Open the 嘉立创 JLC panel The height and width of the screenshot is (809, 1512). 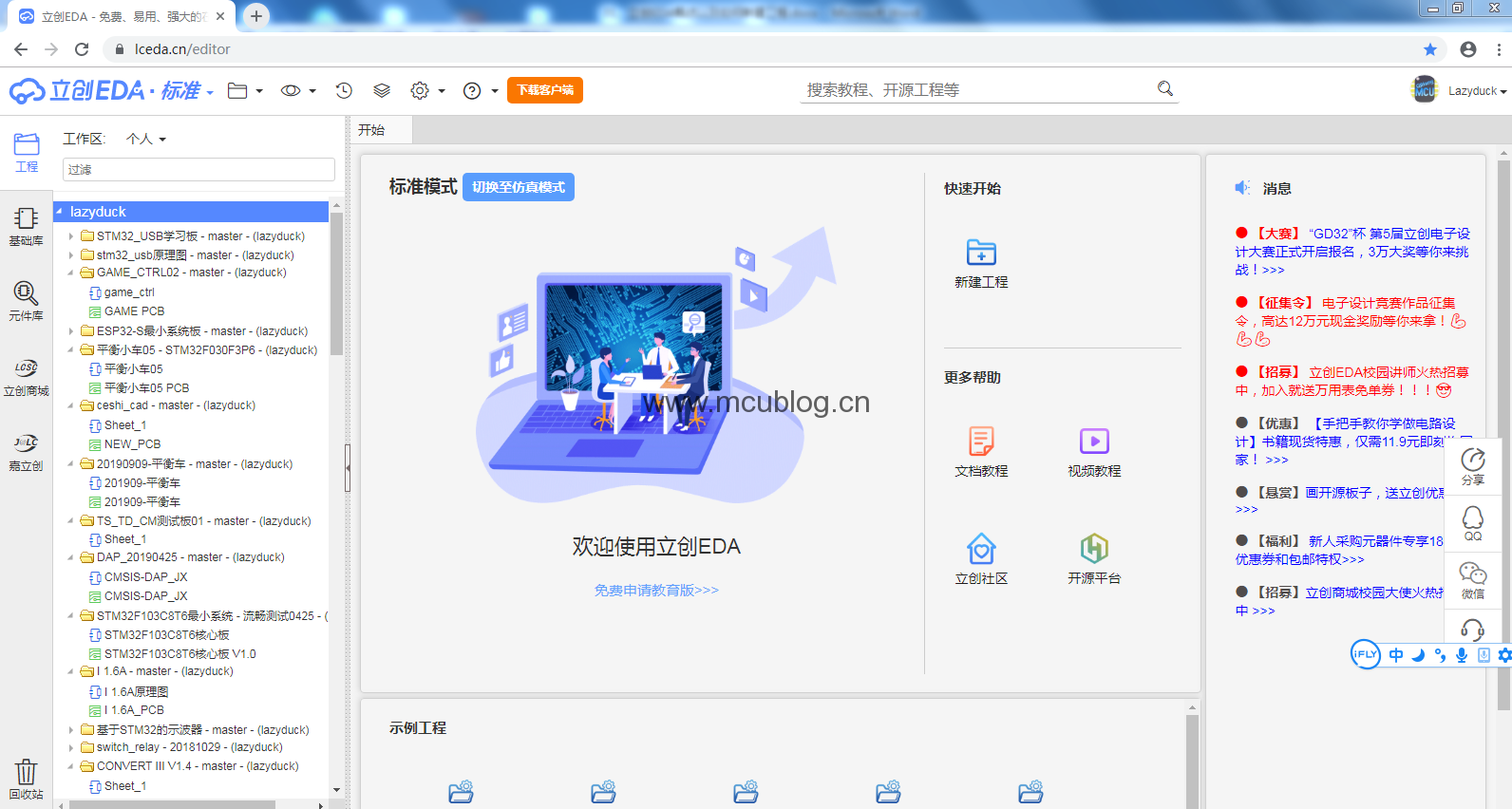[27, 452]
